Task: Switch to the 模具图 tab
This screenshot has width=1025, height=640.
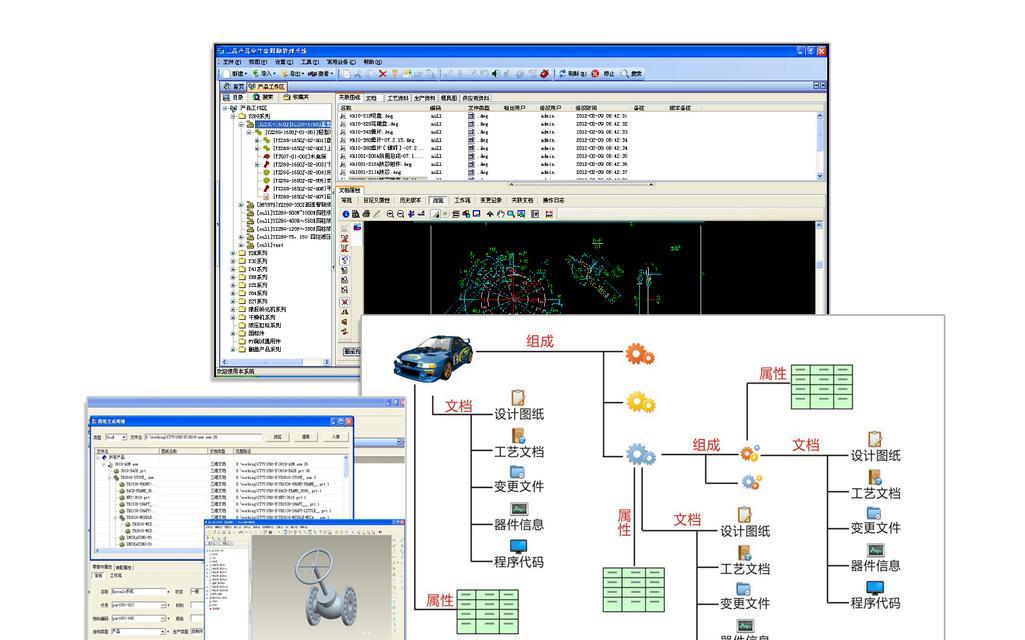Action: (x=449, y=98)
